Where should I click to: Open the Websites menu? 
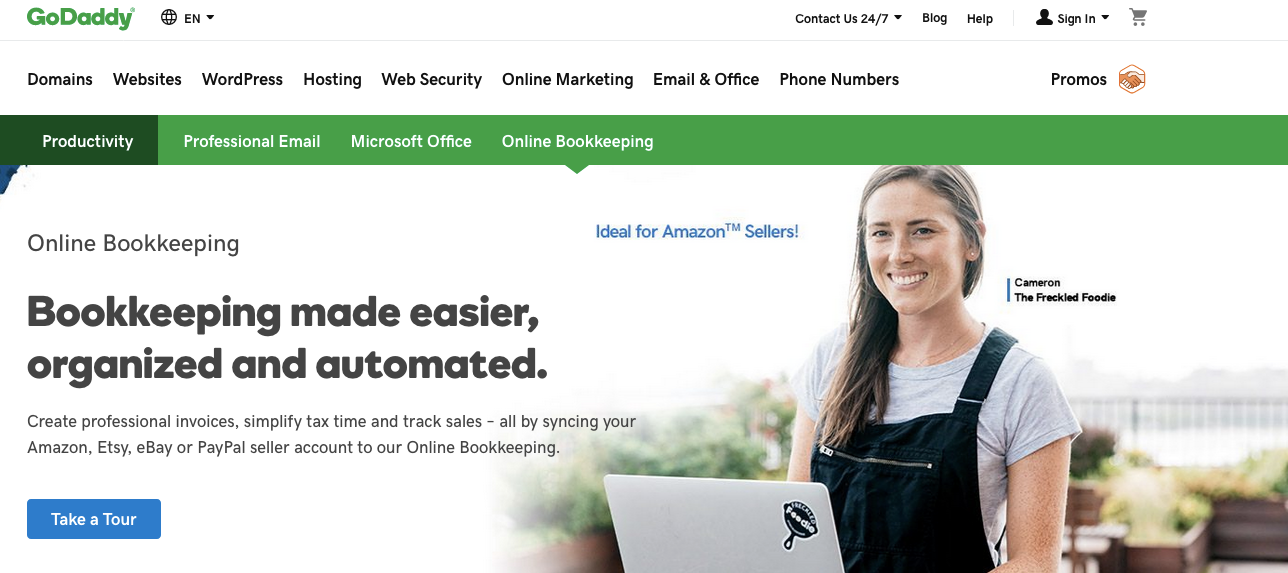click(x=147, y=79)
